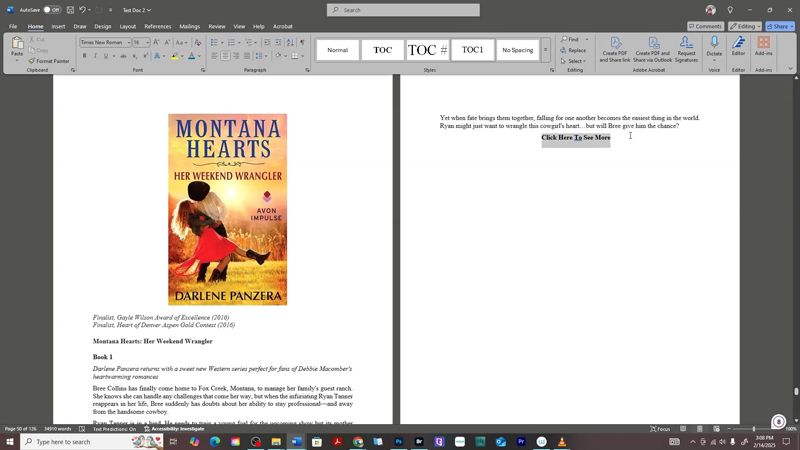Viewport: 800px width, 450px height.
Task: Open the Editor pane
Action: (x=738, y=46)
